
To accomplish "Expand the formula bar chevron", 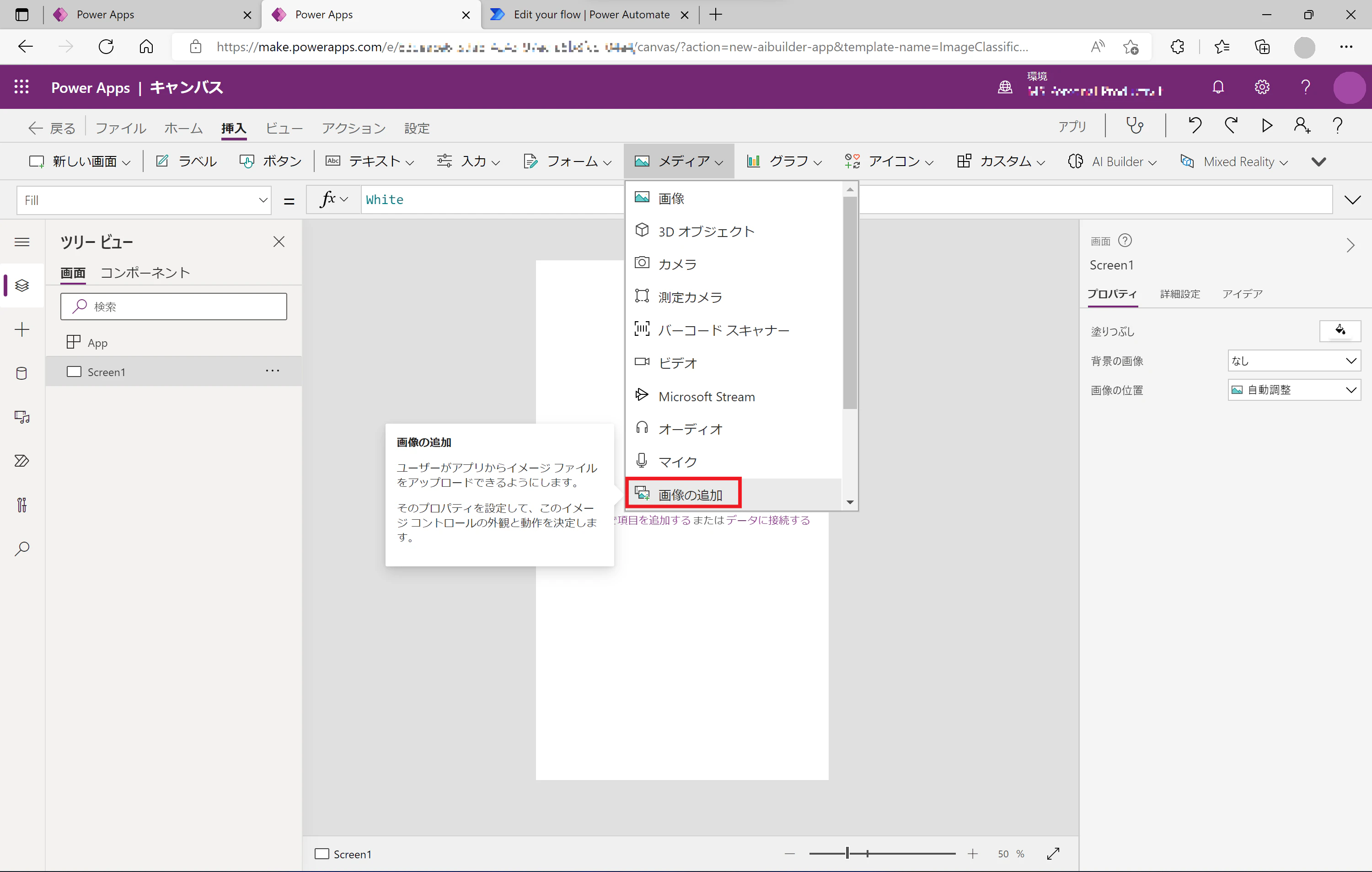I will 1352,200.
